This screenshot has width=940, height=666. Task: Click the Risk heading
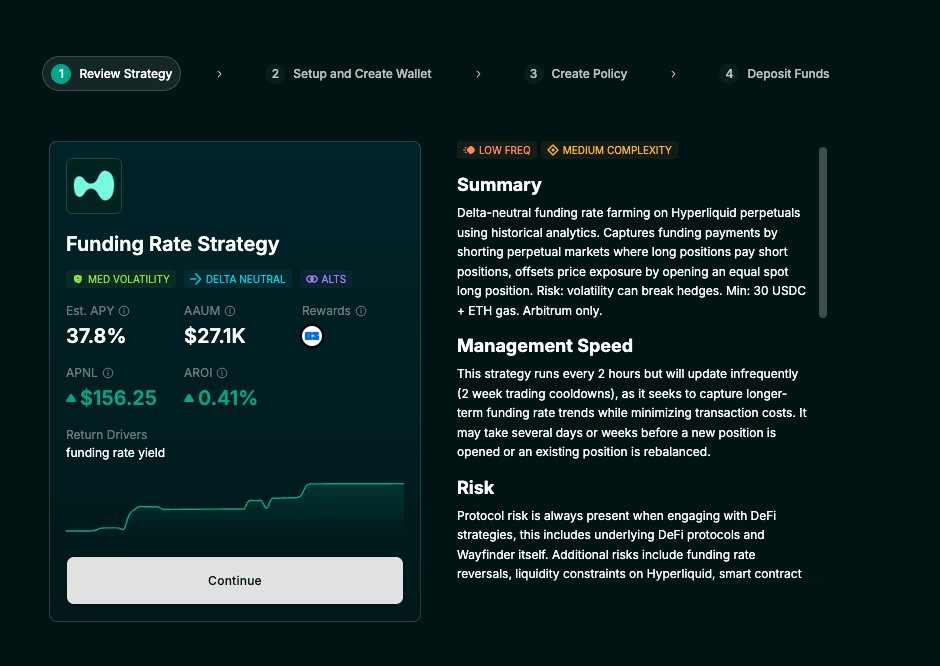coord(475,487)
